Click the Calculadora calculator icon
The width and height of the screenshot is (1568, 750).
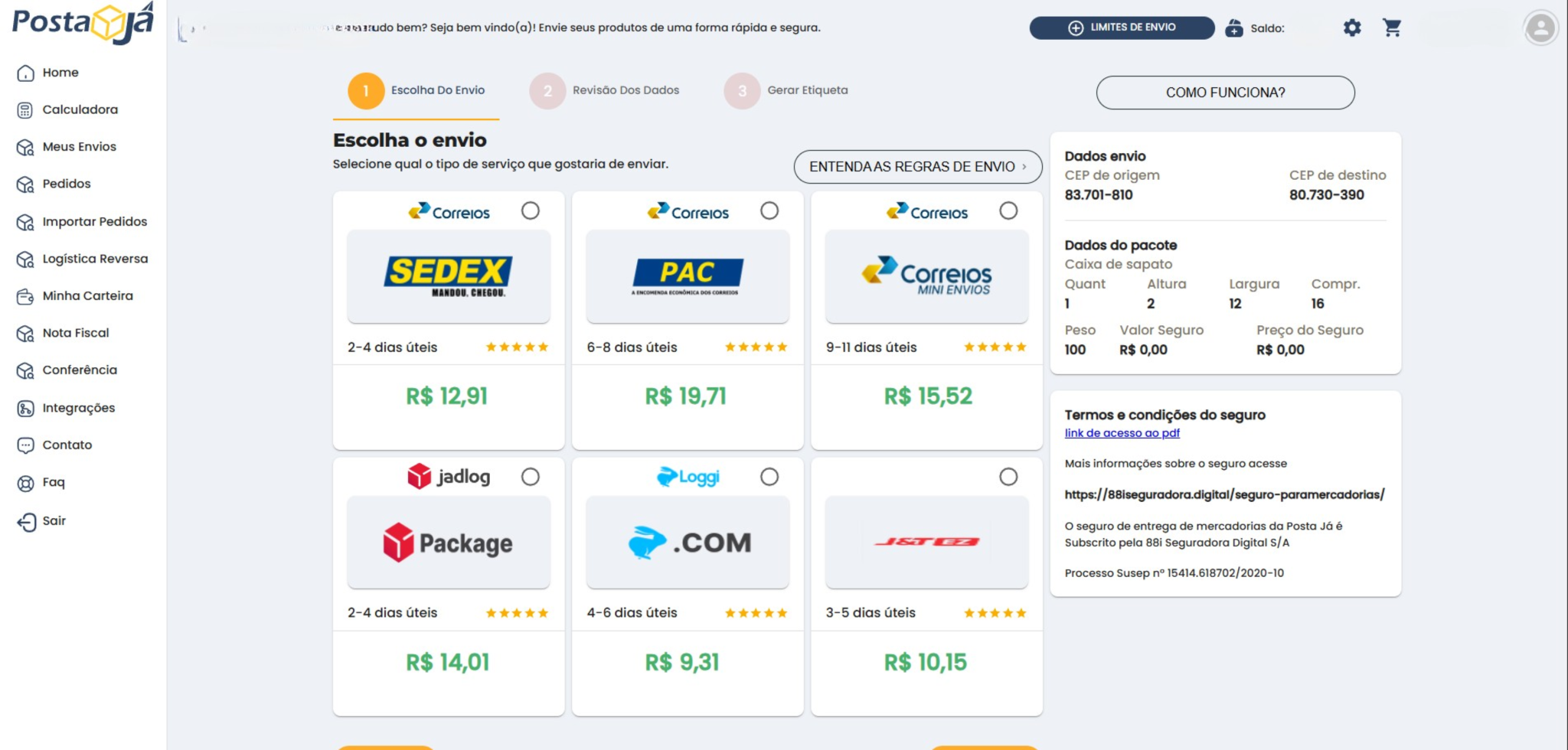(x=25, y=110)
